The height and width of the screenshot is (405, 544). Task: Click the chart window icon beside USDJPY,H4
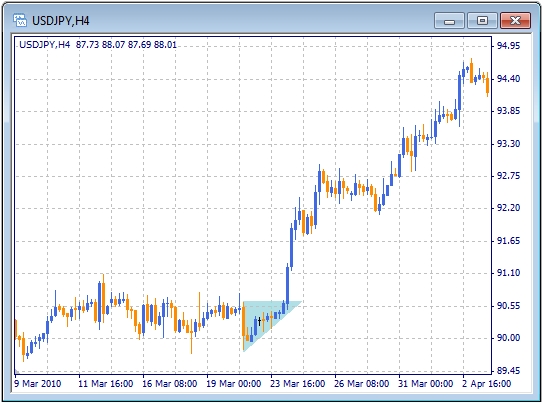pyautogui.click(x=20, y=20)
